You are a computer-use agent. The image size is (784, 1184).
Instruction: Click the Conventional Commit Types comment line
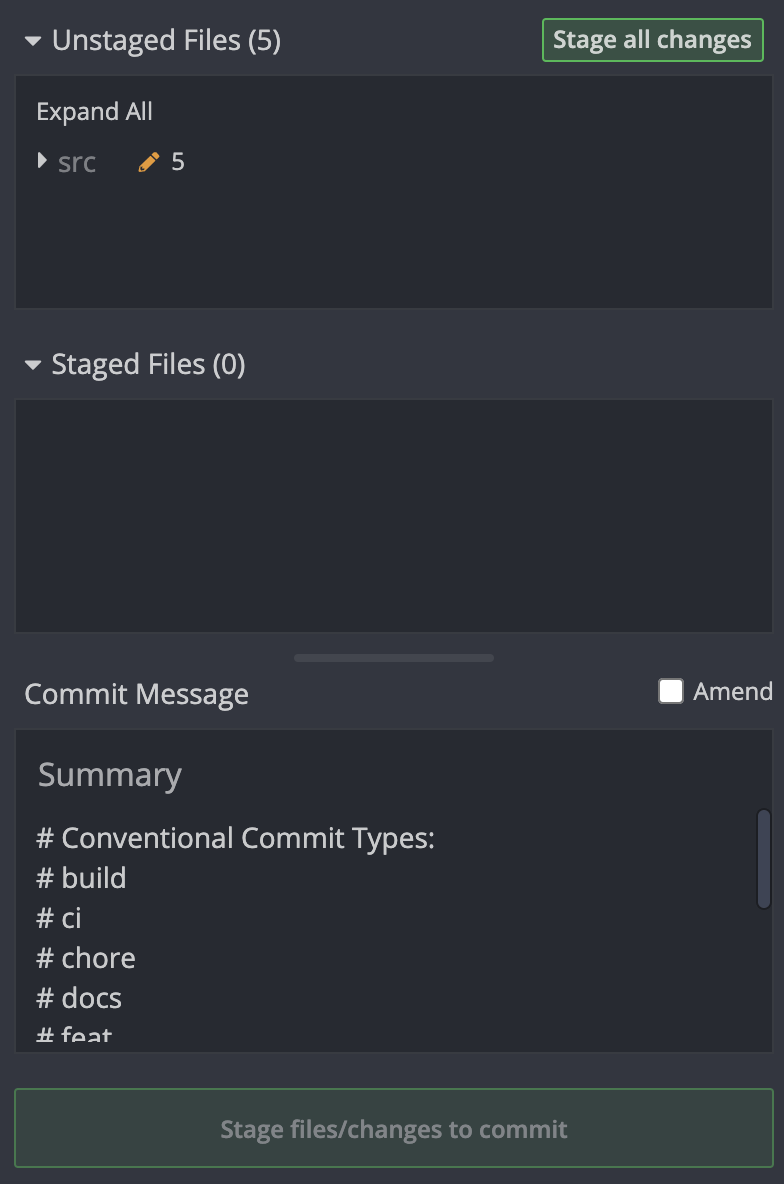tap(235, 838)
